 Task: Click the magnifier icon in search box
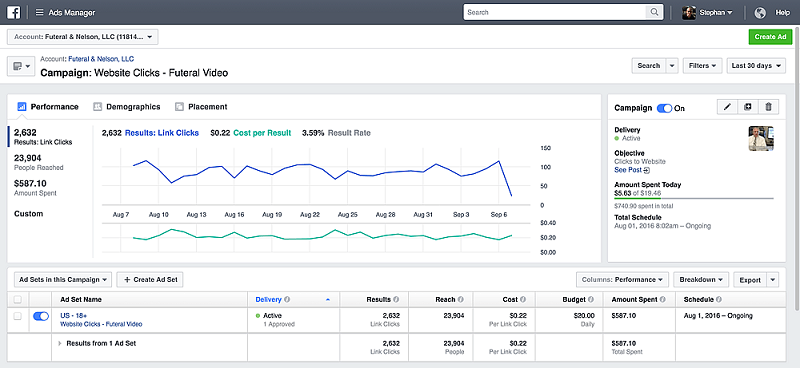654,12
